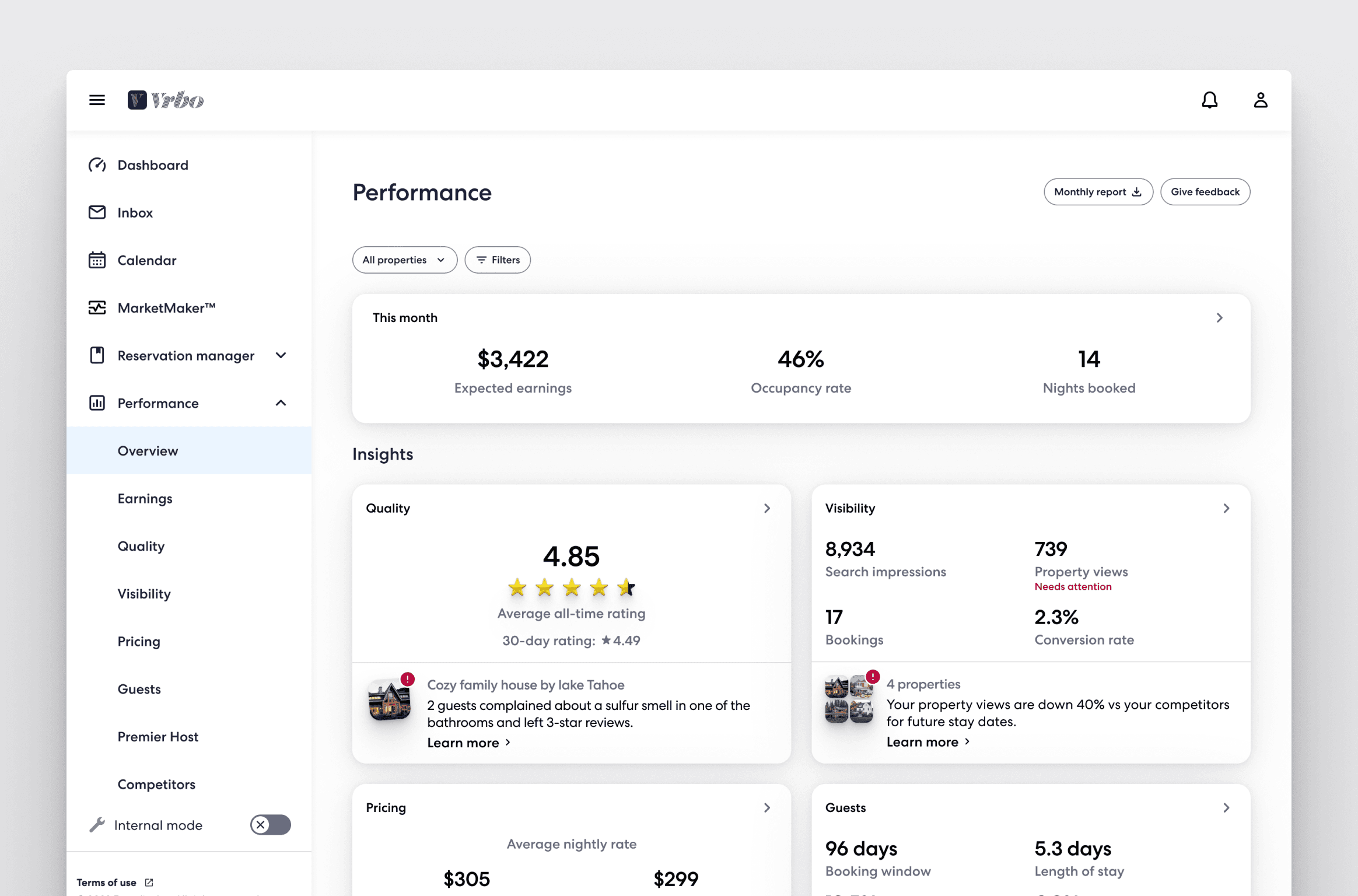The height and width of the screenshot is (896, 1358).
Task: Open the All properties dropdown
Action: [404, 260]
